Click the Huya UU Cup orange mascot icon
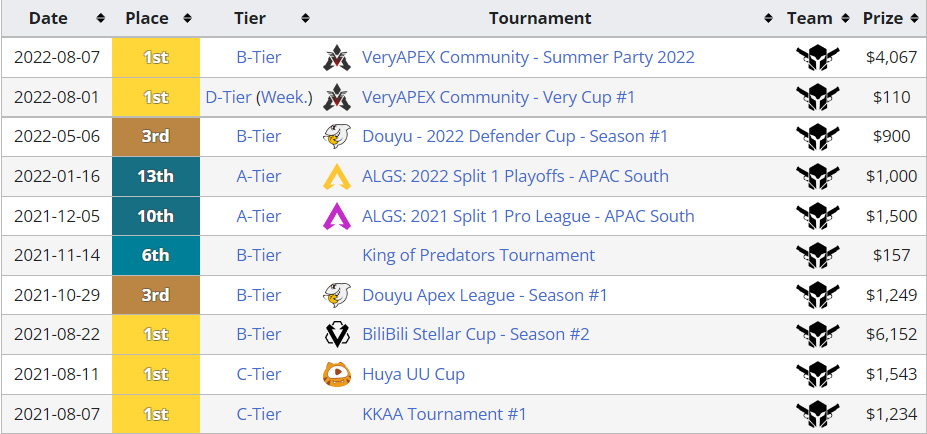This screenshot has width=927, height=434. [337, 374]
